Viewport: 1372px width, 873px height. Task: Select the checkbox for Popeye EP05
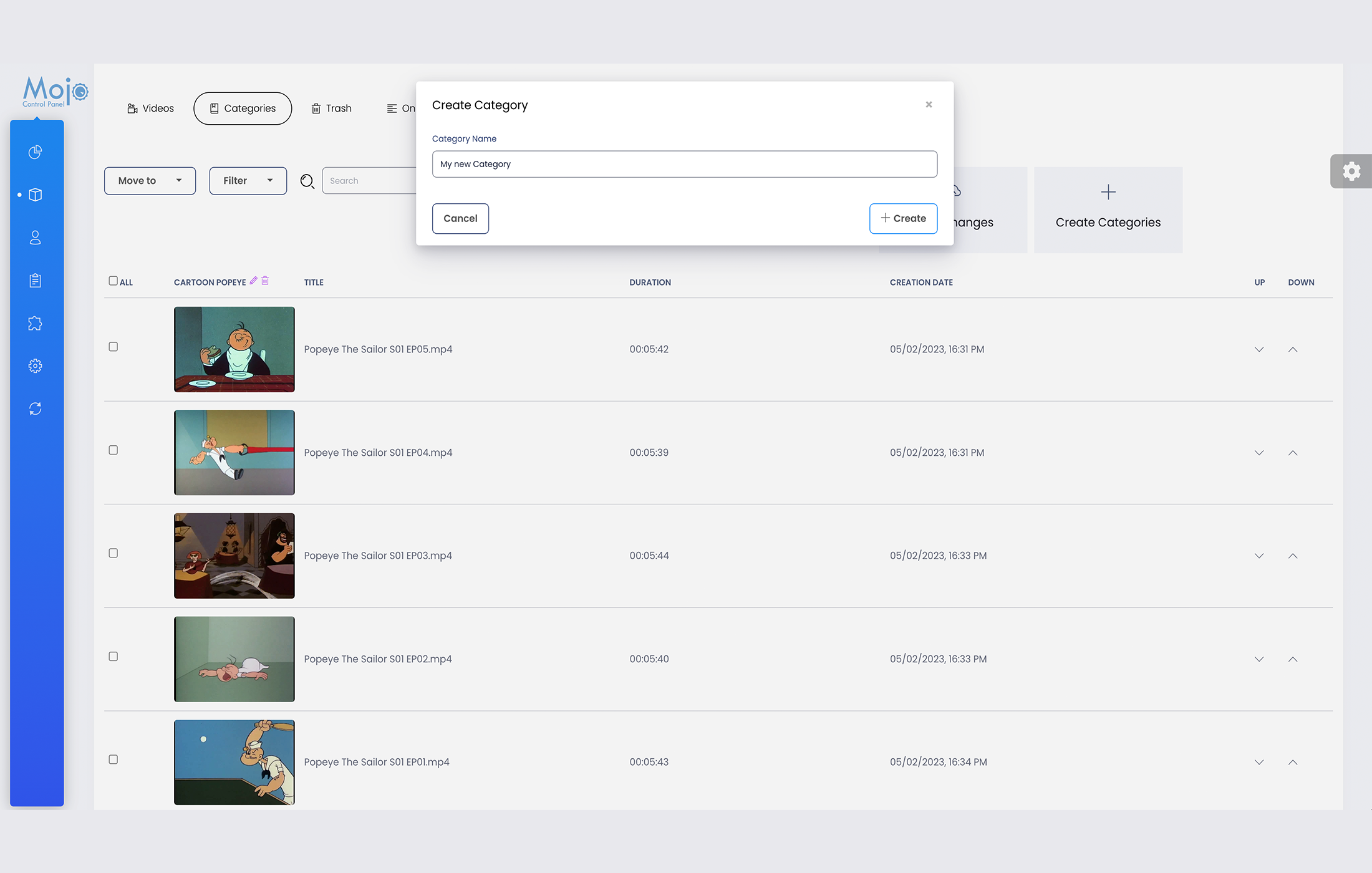tap(113, 347)
